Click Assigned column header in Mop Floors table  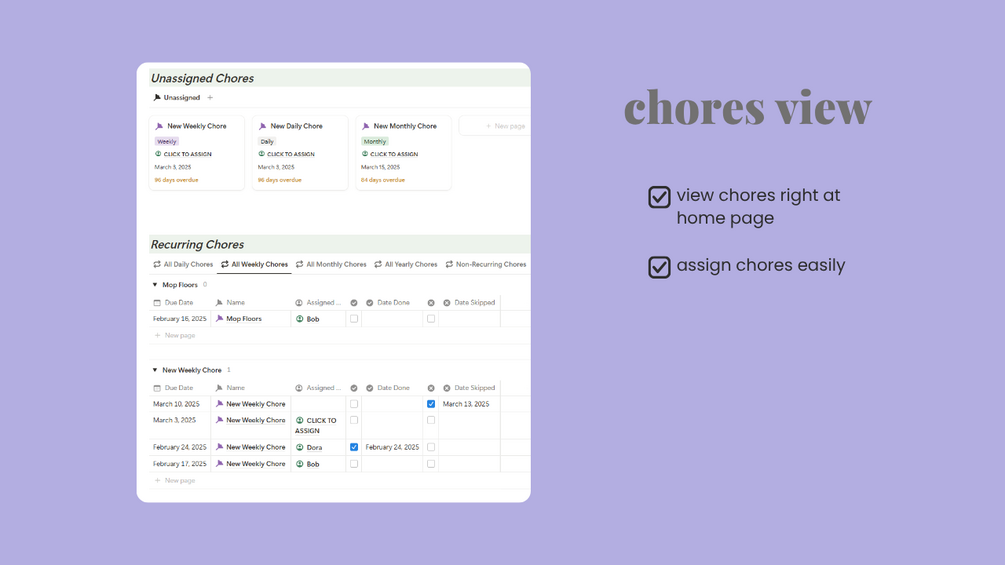pyautogui.click(x=319, y=302)
